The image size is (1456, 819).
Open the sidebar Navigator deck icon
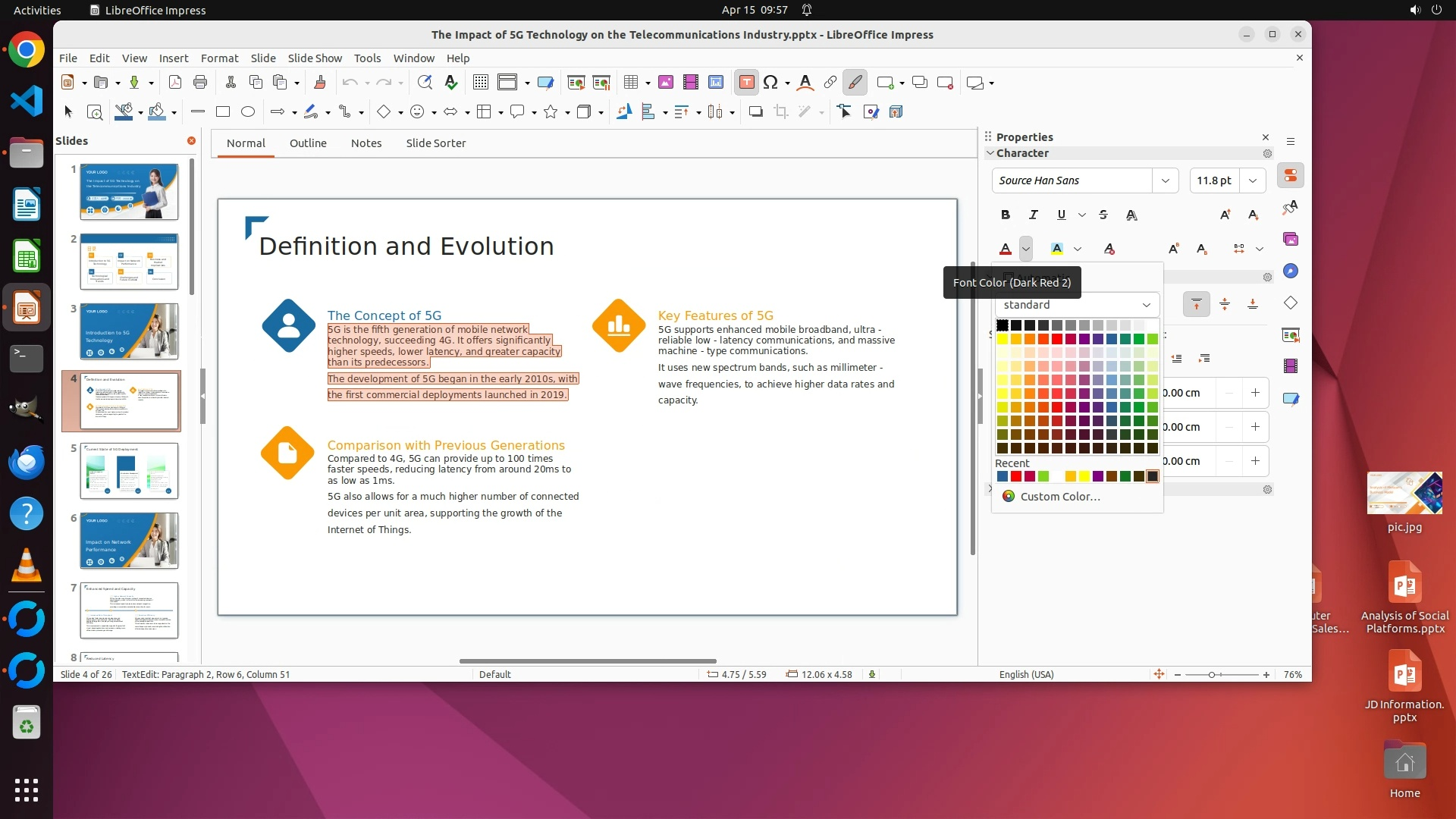pos(1291,271)
